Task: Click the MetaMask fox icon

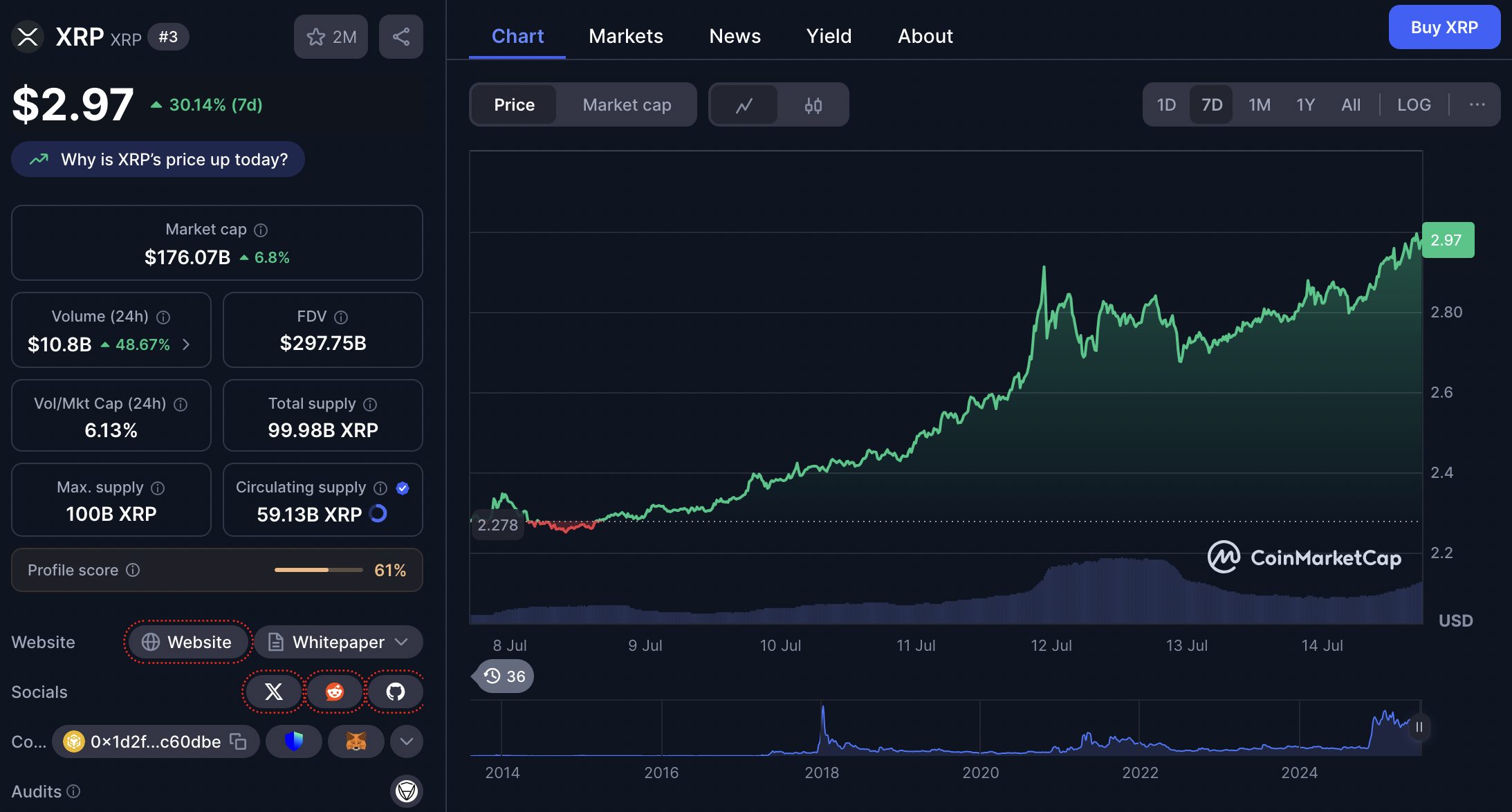Action: [356, 741]
